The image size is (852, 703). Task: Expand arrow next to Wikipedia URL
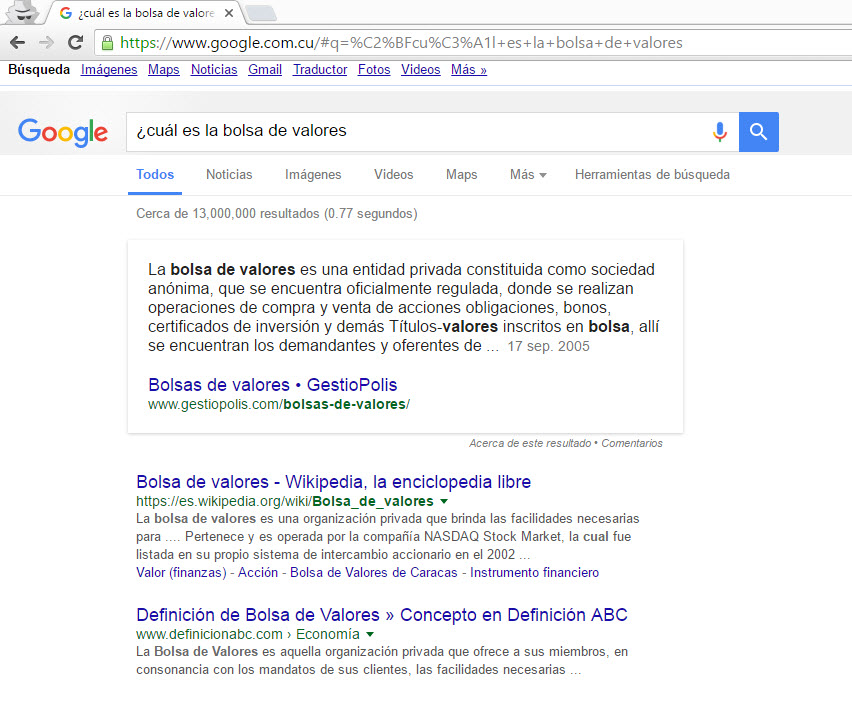(444, 501)
